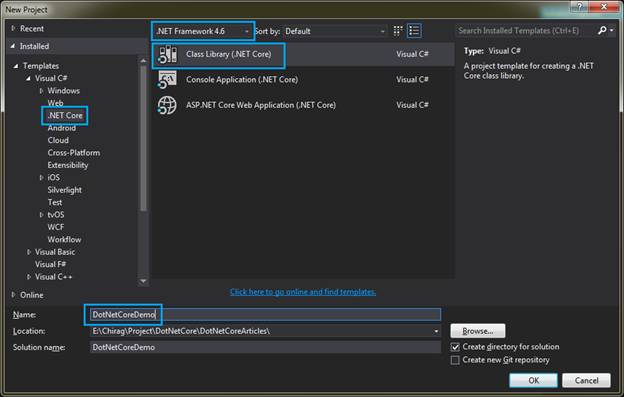The width and height of the screenshot is (624, 397).
Task: Click the Solution name field
Action: coord(265,347)
